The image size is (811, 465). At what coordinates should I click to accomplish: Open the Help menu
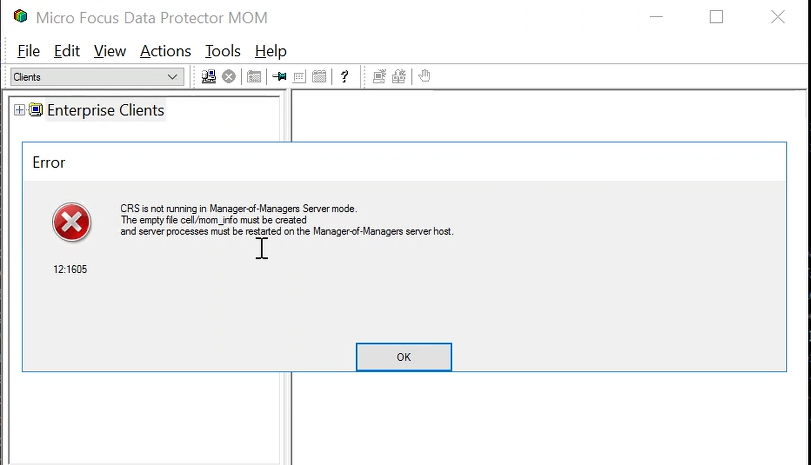coord(271,51)
